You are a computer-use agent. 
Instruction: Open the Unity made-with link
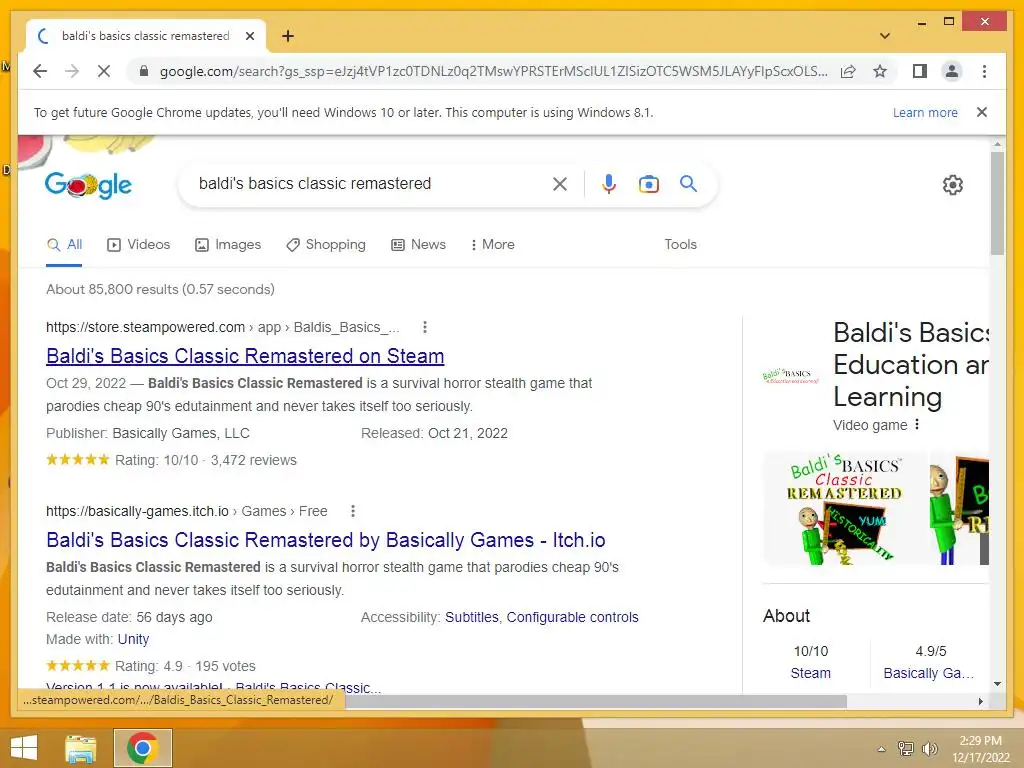pyautogui.click(x=133, y=639)
